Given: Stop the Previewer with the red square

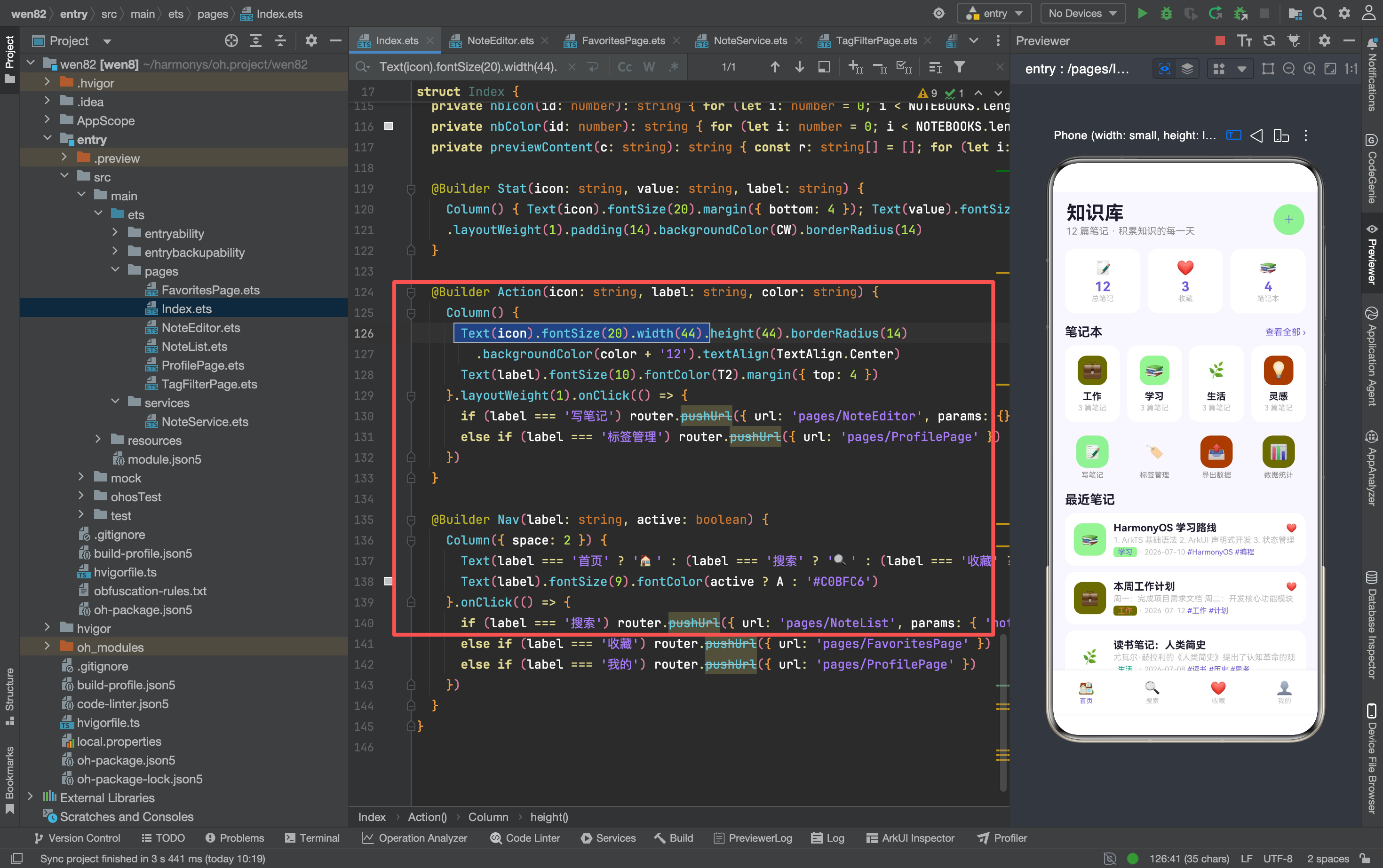Looking at the screenshot, I should pos(1220,40).
